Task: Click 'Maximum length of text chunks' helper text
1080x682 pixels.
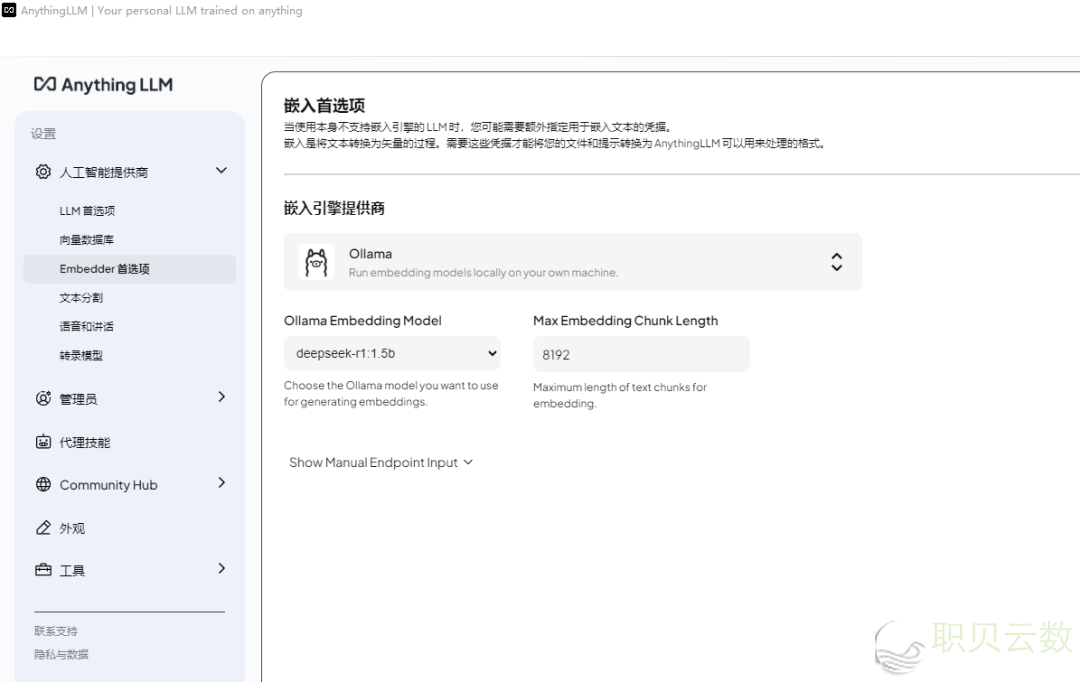Action: coord(620,395)
